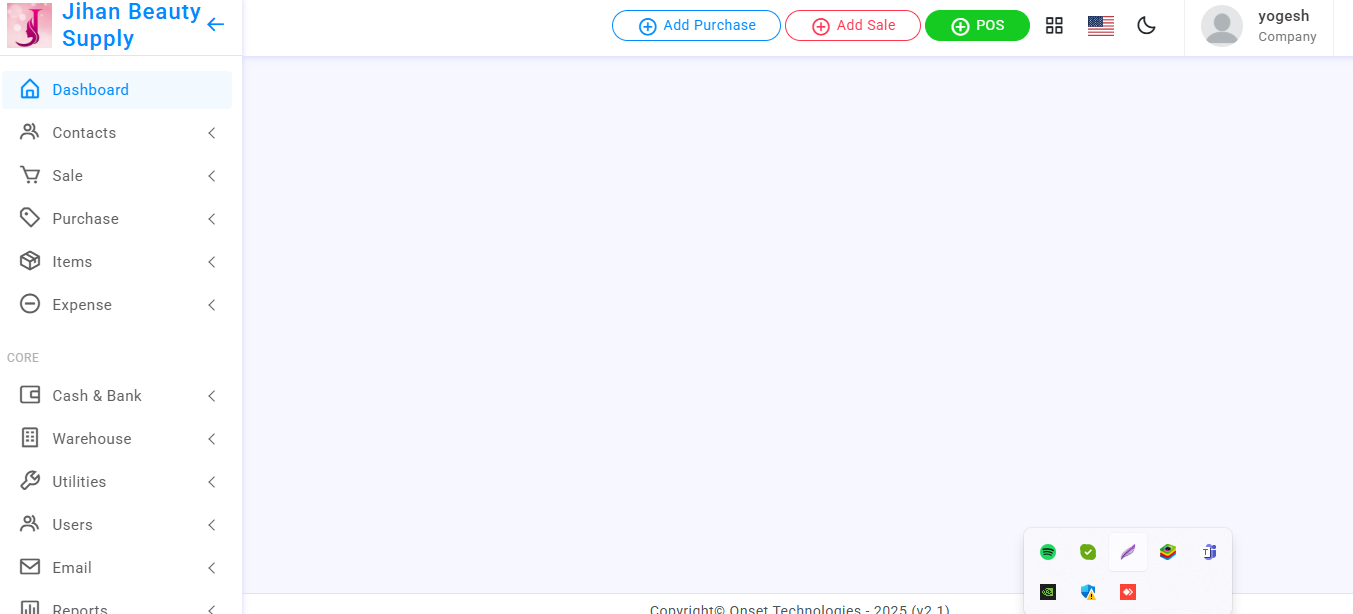Screen dimensions: 1353x614
Task: Click the yogesh profile avatar
Action: [1221, 26]
